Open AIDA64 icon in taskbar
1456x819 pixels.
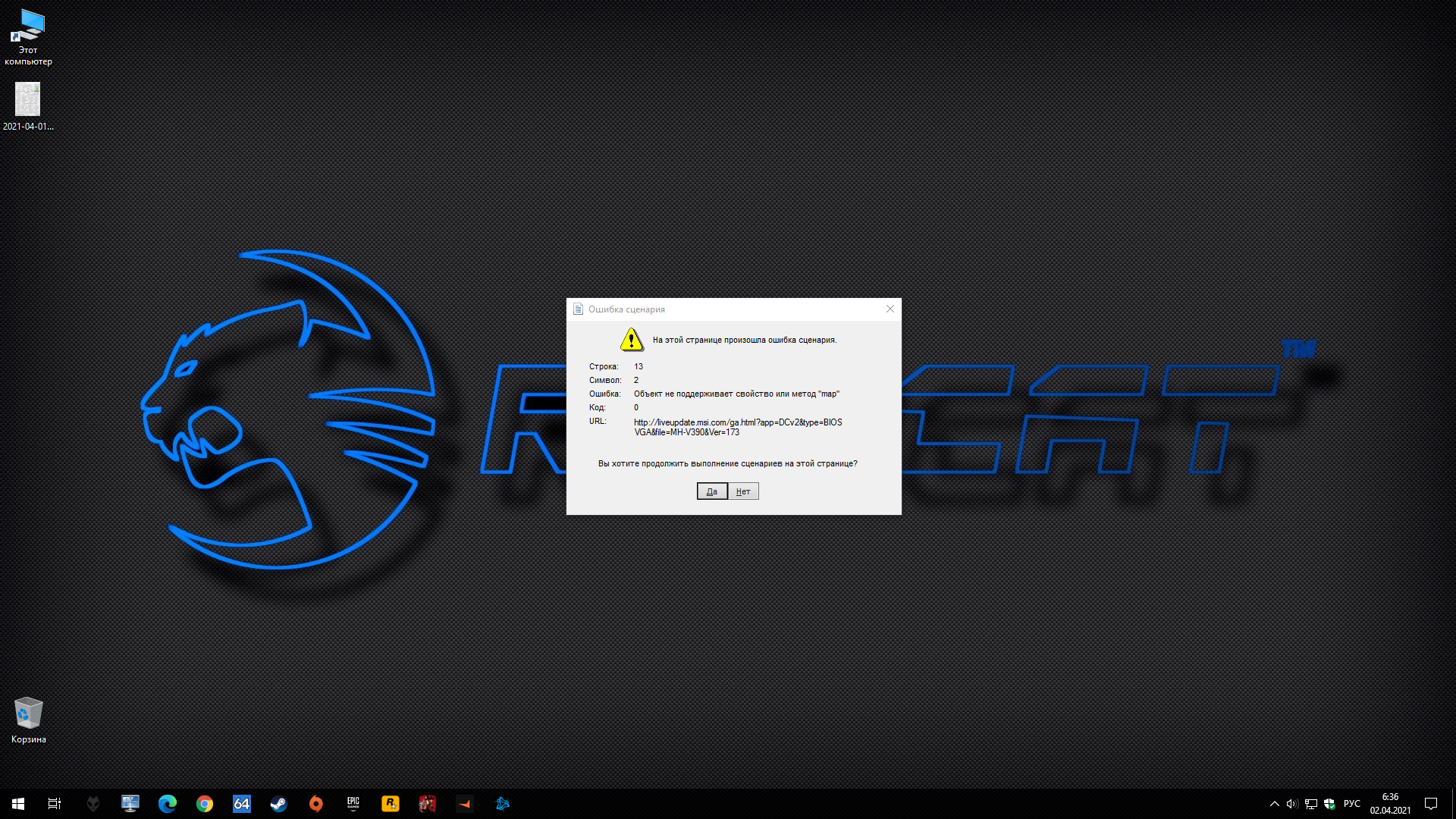pyautogui.click(x=242, y=804)
